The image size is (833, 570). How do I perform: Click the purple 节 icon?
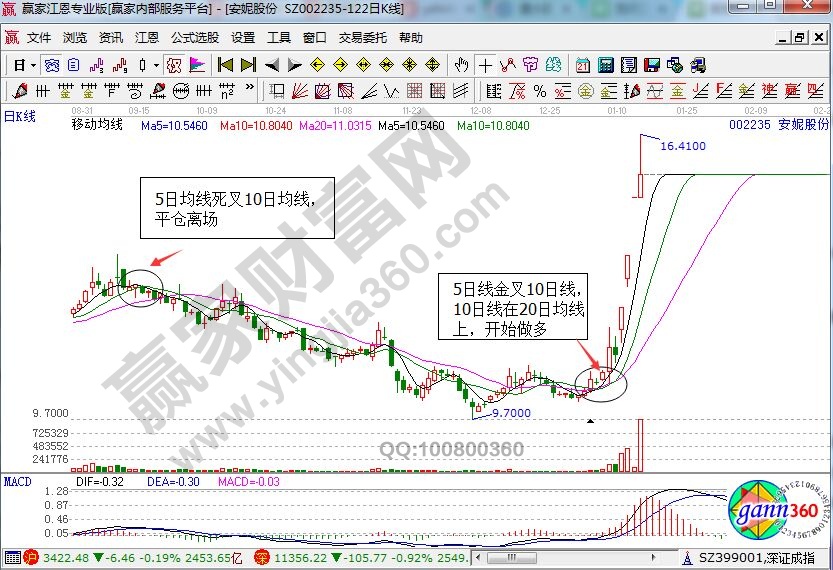[x=530, y=65]
